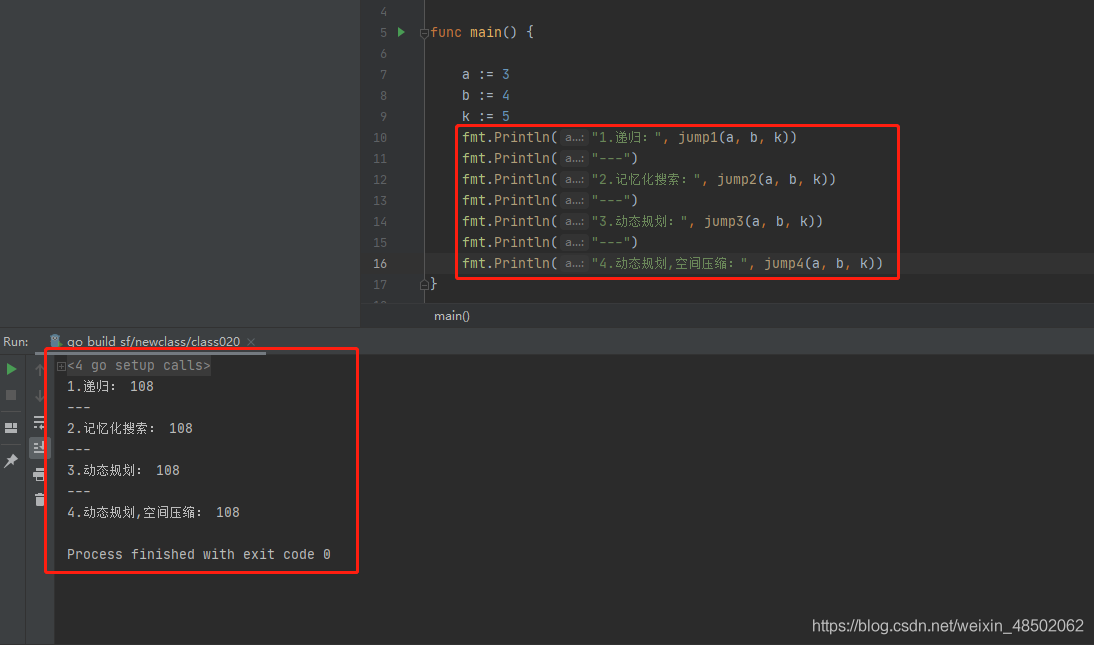Screen dimensions: 1094x645
Task: Click fmt.Println on line 12
Action: pos(506,179)
